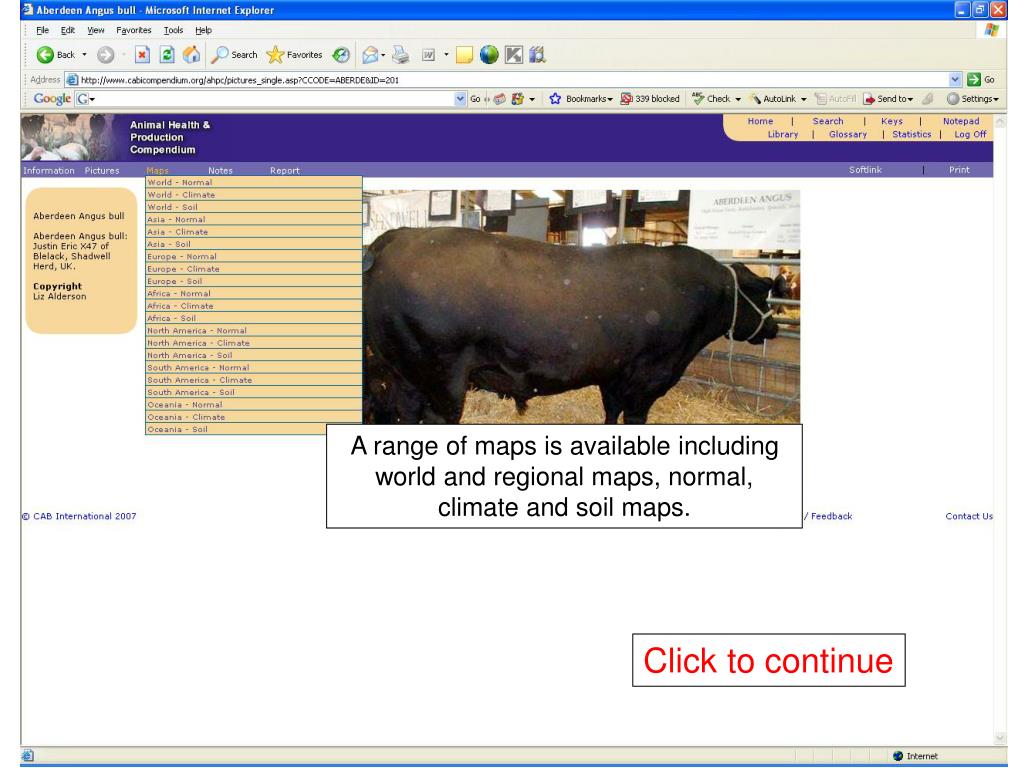1024x768 pixels.
Task: Refresh the page using the green arrows icon
Action: pos(167,55)
